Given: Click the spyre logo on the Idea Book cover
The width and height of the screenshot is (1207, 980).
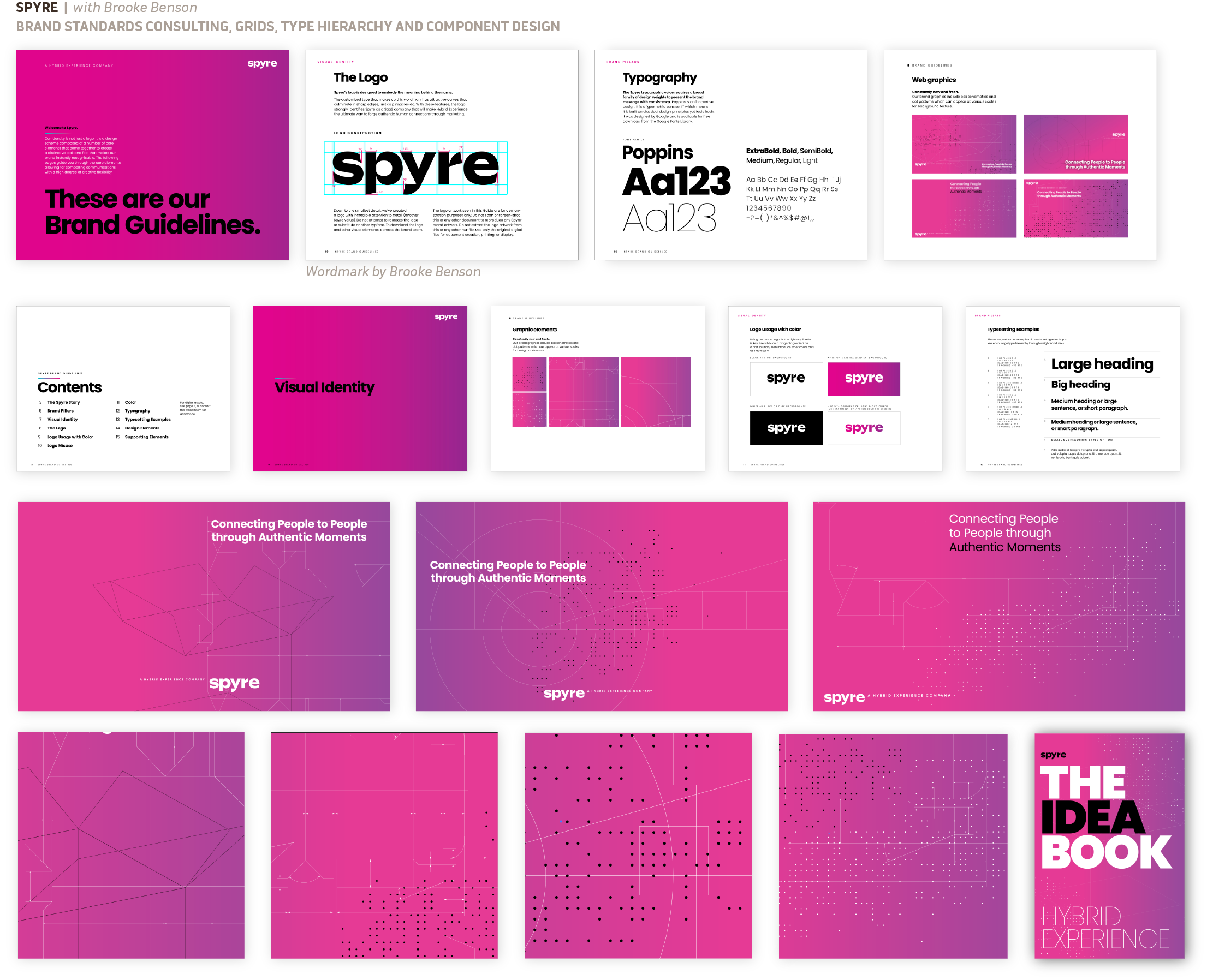Looking at the screenshot, I should click(1053, 755).
